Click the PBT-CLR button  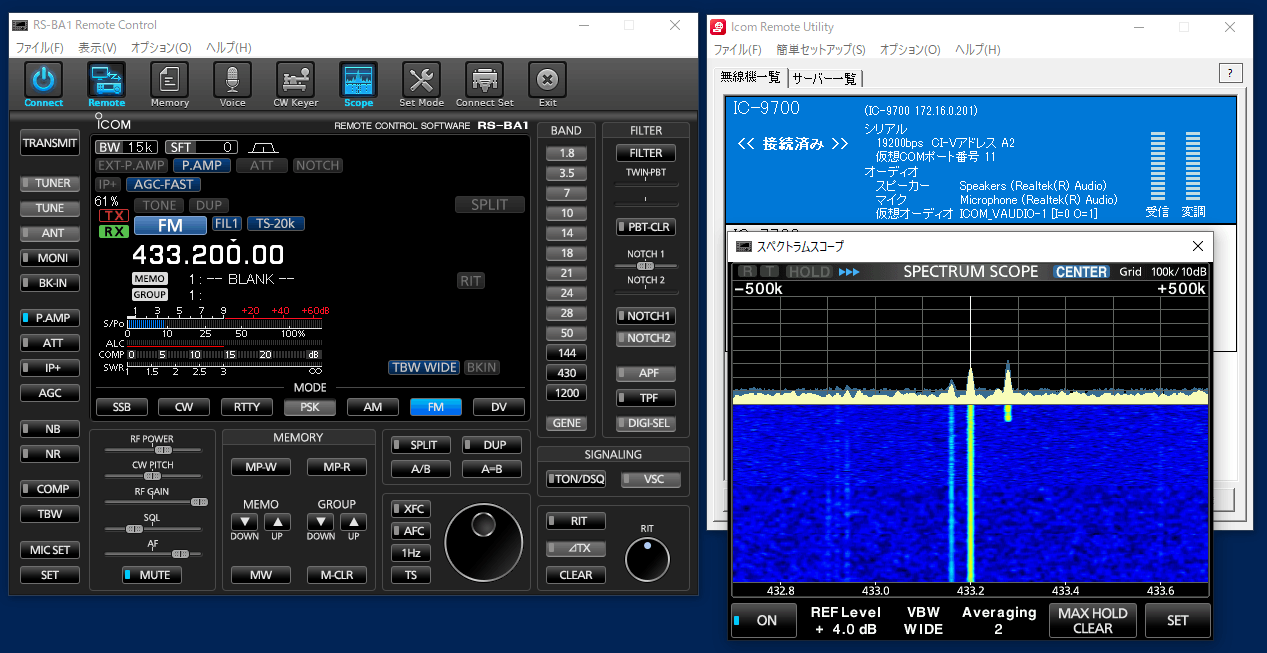point(646,227)
